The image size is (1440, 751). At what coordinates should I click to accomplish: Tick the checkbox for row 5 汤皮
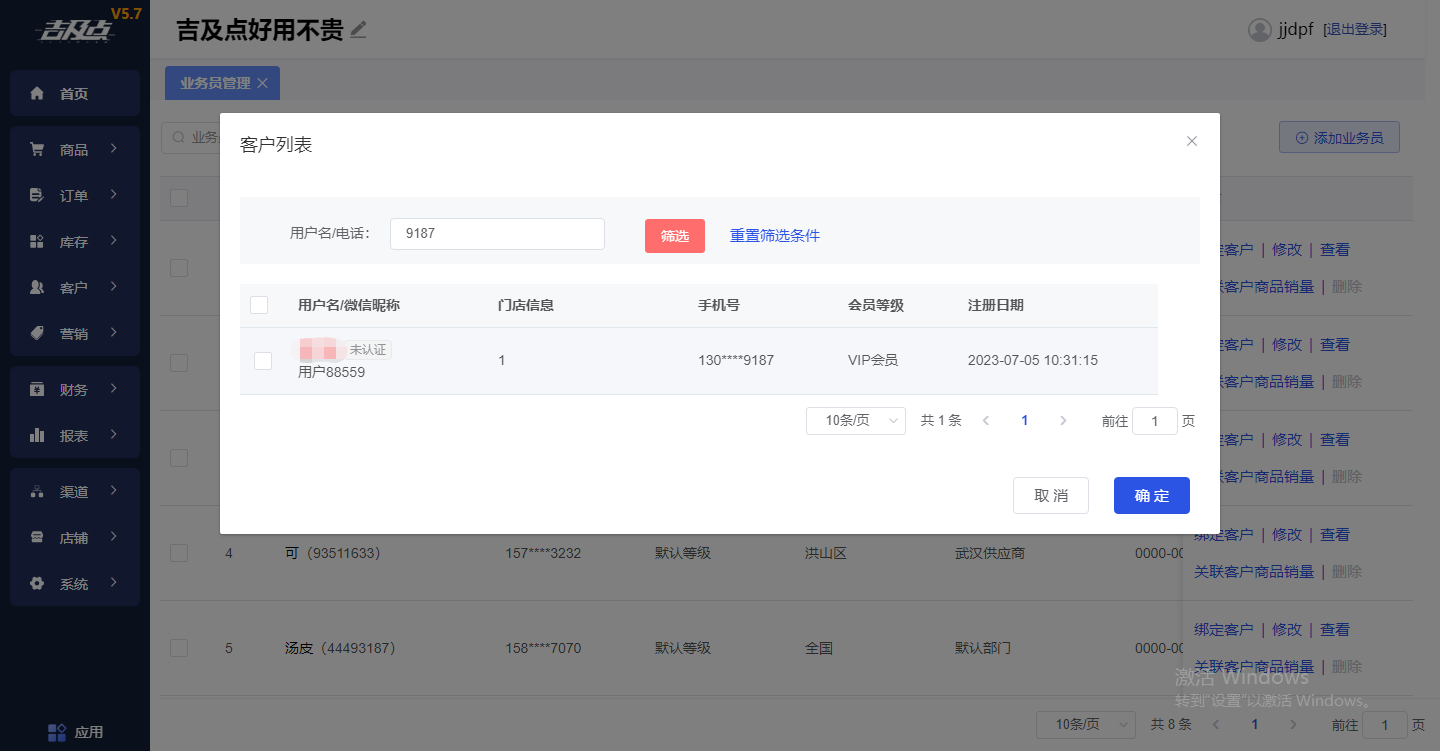point(179,648)
